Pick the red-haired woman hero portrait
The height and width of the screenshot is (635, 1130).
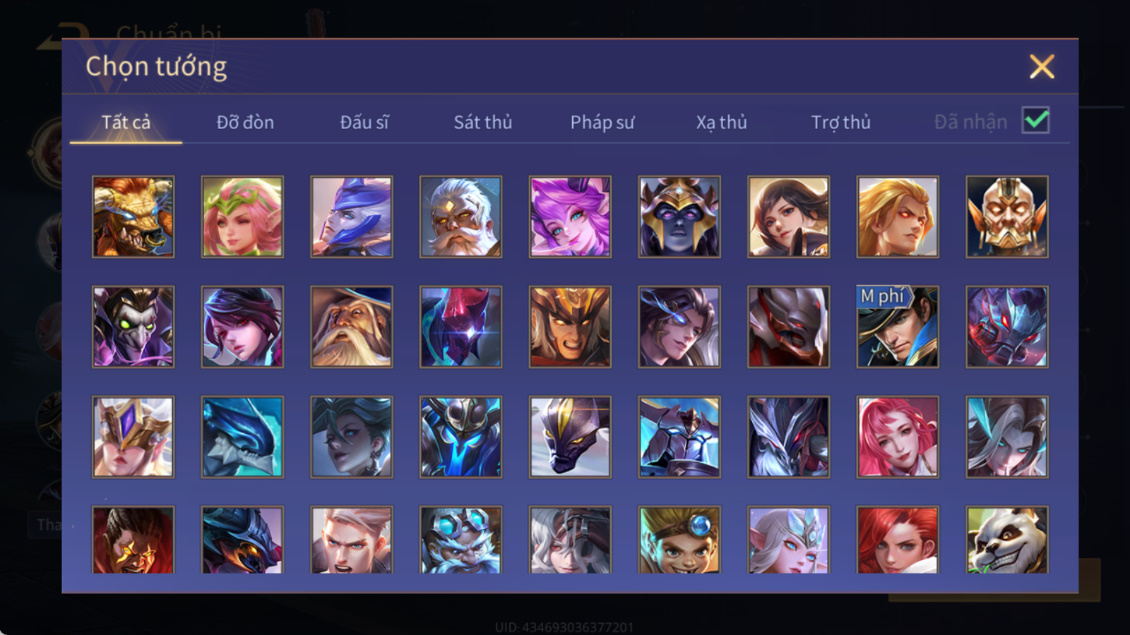897,540
